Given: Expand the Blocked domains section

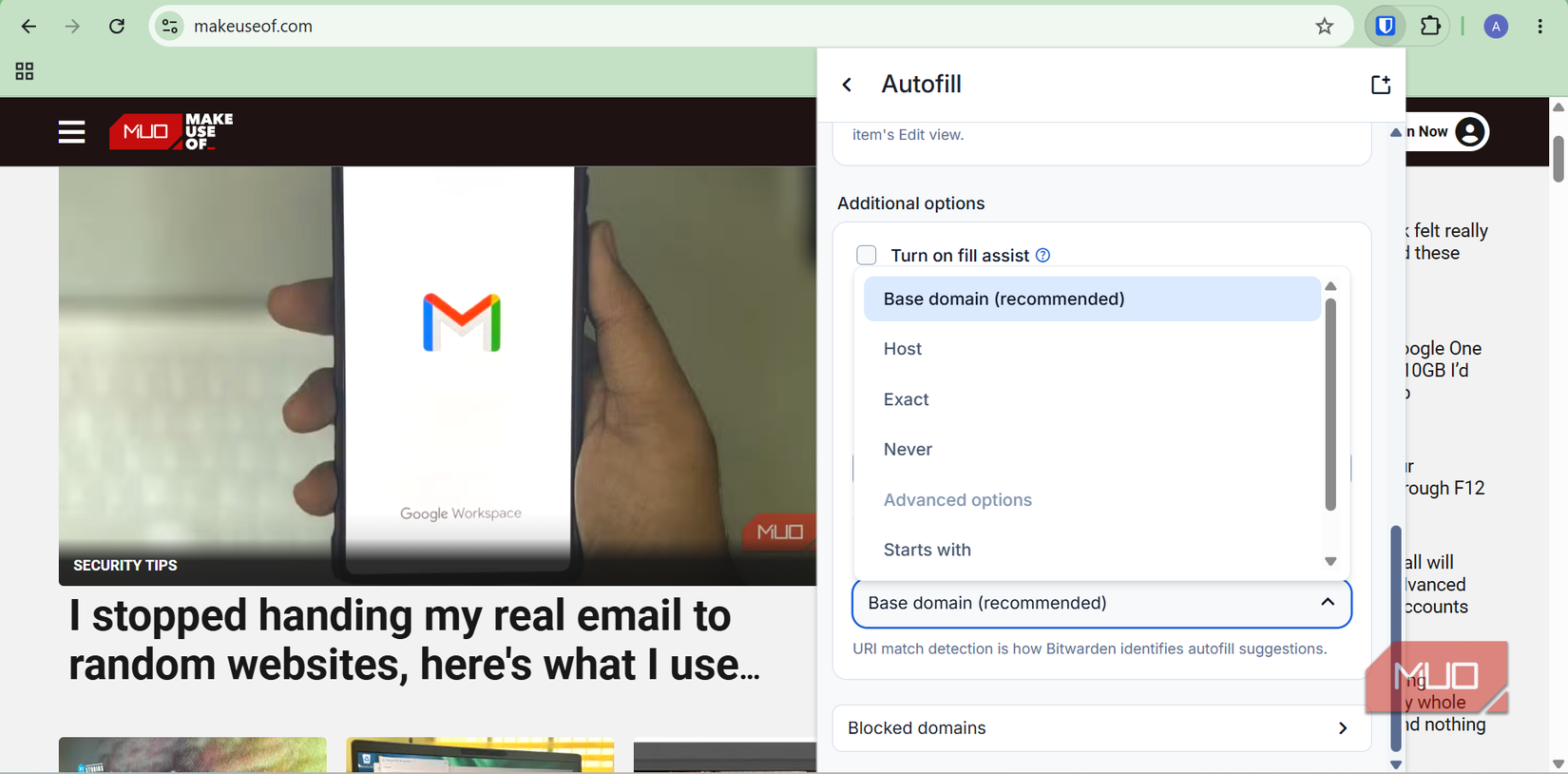Looking at the screenshot, I should point(1101,728).
